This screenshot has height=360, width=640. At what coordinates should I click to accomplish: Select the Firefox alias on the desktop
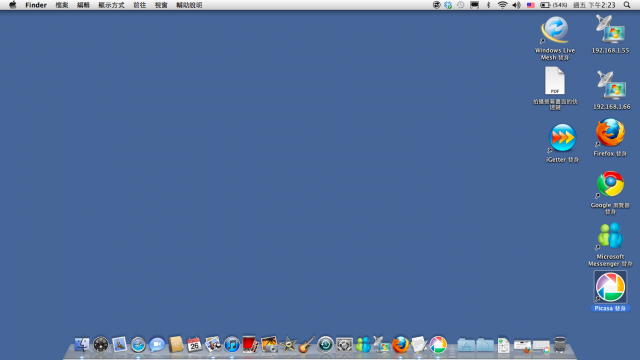(x=610, y=138)
